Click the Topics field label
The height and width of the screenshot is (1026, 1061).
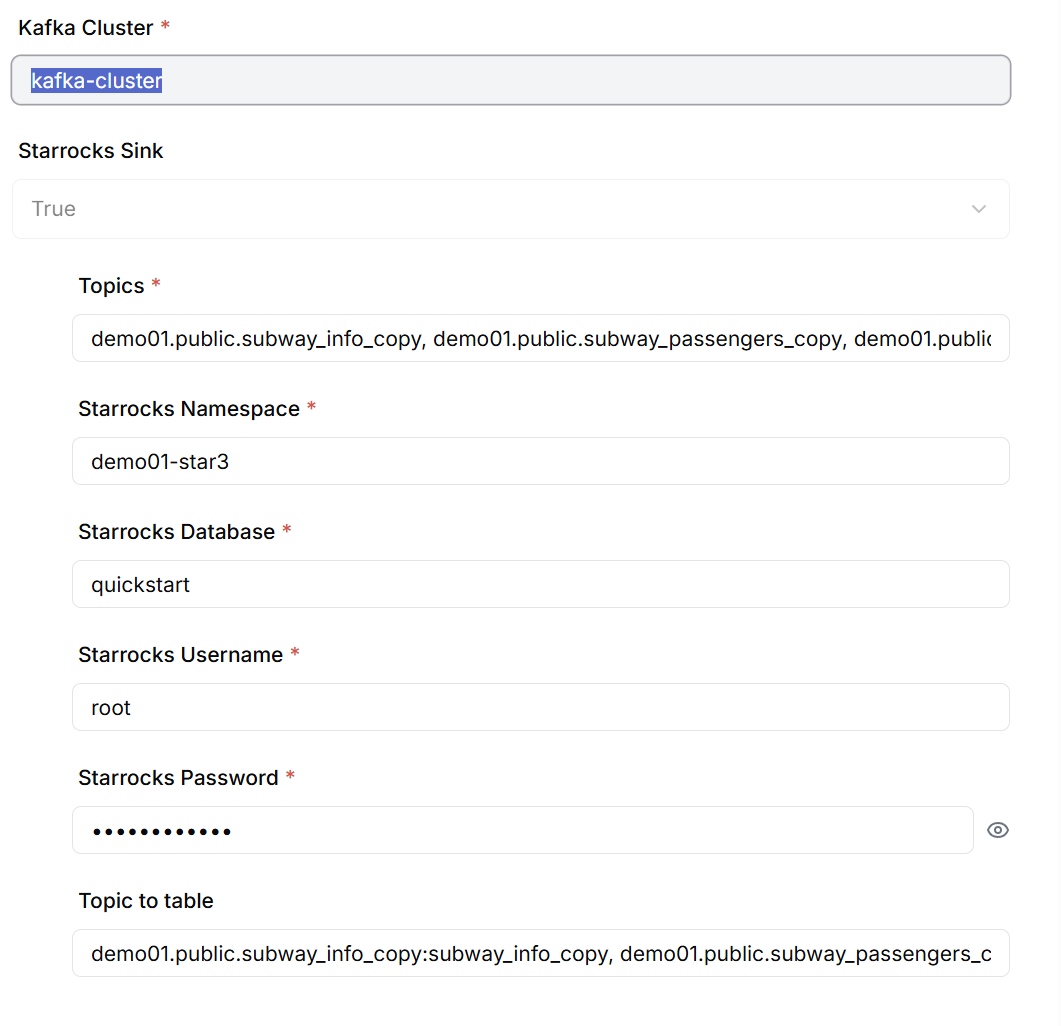pos(111,286)
